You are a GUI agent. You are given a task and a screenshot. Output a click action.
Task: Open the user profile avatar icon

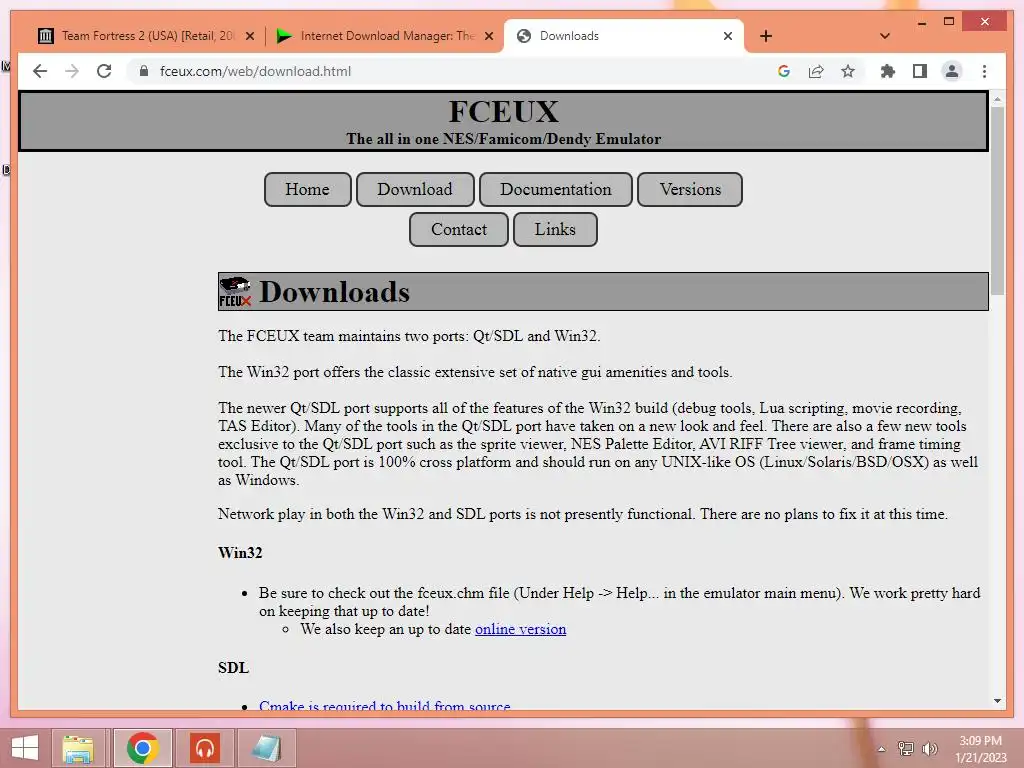pyautogui.click(x=952, y=71)
